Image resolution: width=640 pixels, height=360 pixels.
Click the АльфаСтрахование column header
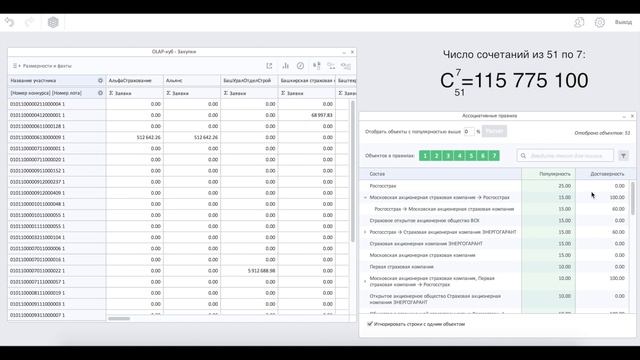click(x=135, y=81)
